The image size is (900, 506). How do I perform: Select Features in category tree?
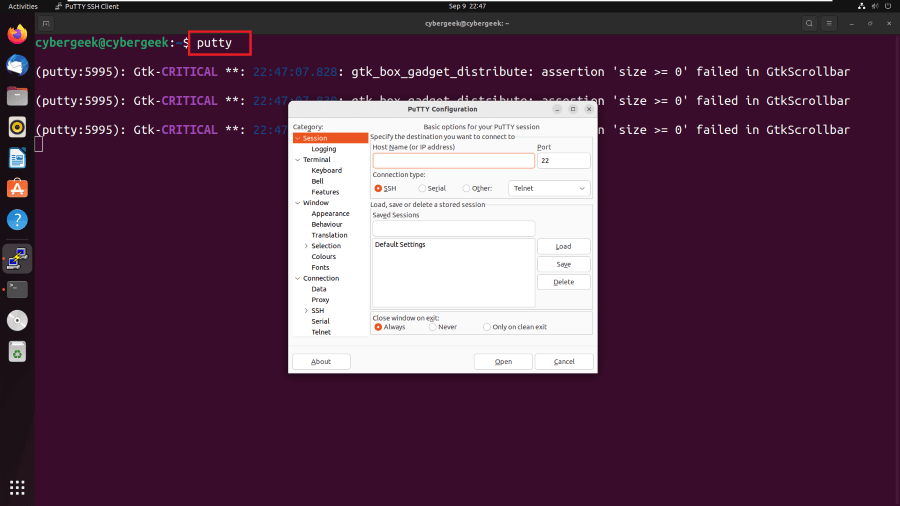[325, 192]
